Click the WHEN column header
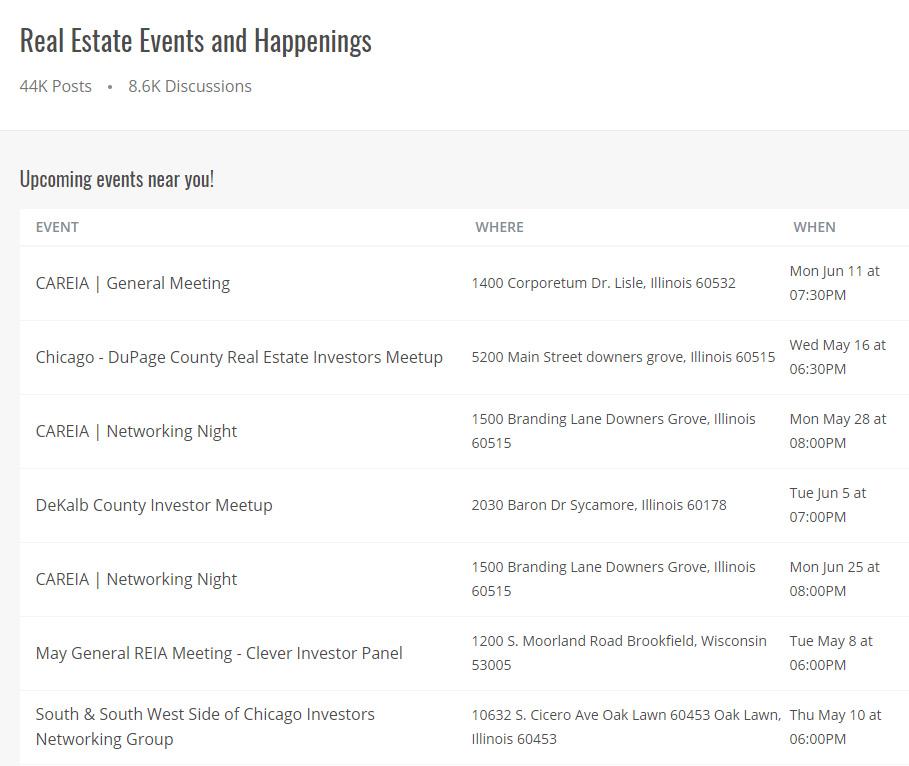The height and width of the screenshot is (766, 909). (x=814, y=227)
